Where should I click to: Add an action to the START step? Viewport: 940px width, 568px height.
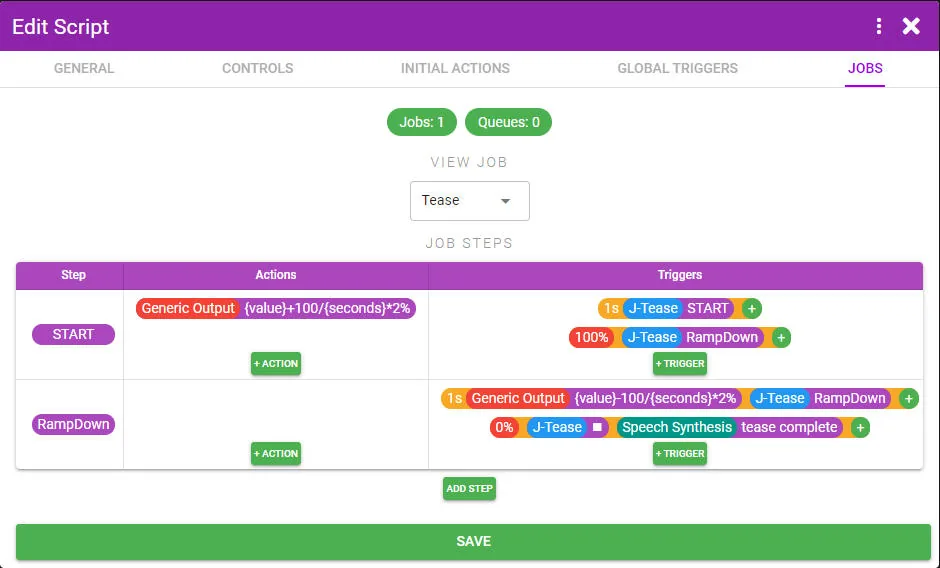(x=276, y=363)
